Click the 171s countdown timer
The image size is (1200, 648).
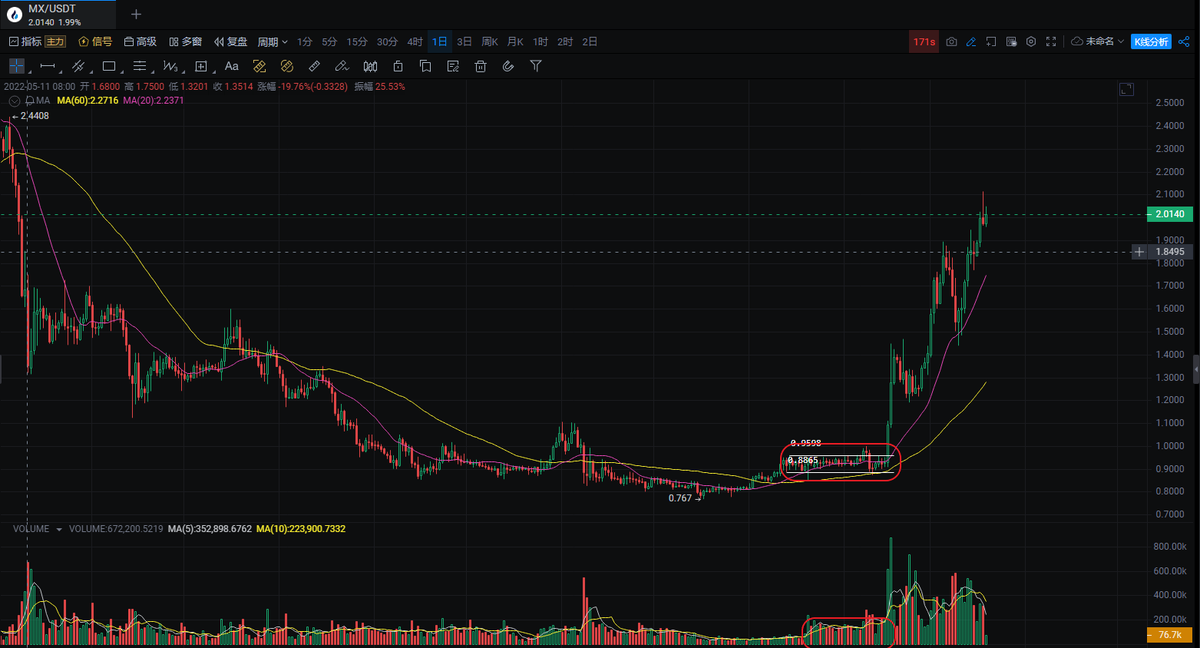click(924, 42)
